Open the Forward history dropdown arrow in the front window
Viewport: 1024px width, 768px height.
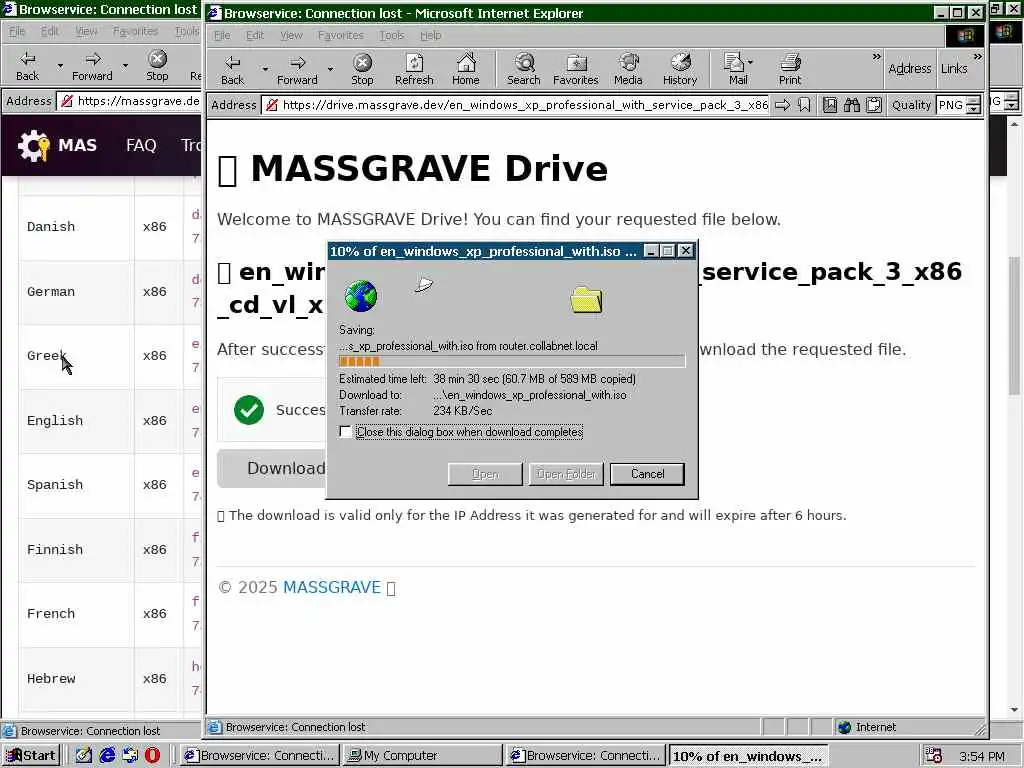tap(330, 69)
